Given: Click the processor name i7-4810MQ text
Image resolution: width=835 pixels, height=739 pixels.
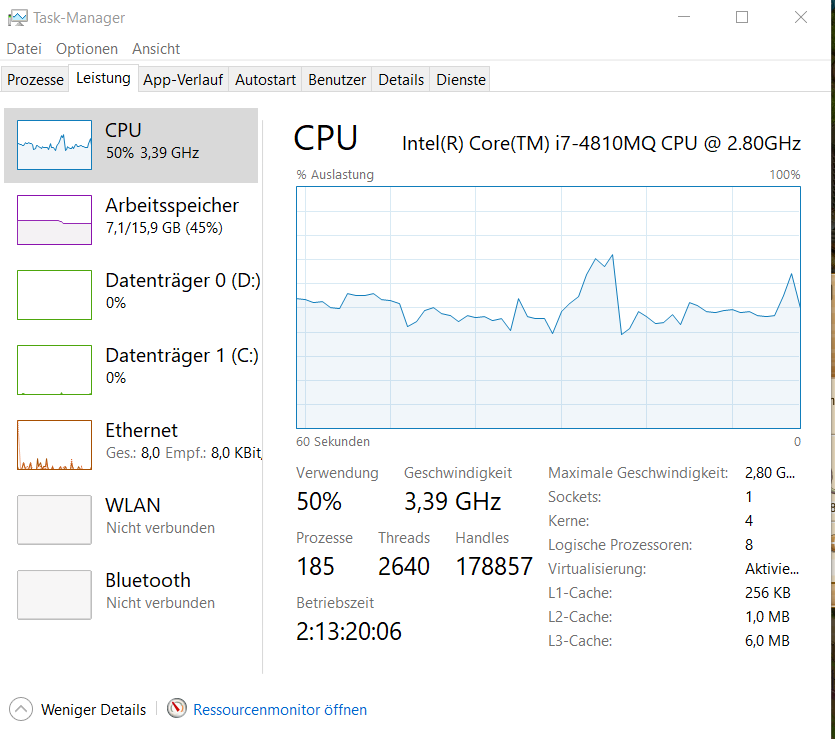Looking at the screenshot, I should [601, 143].
